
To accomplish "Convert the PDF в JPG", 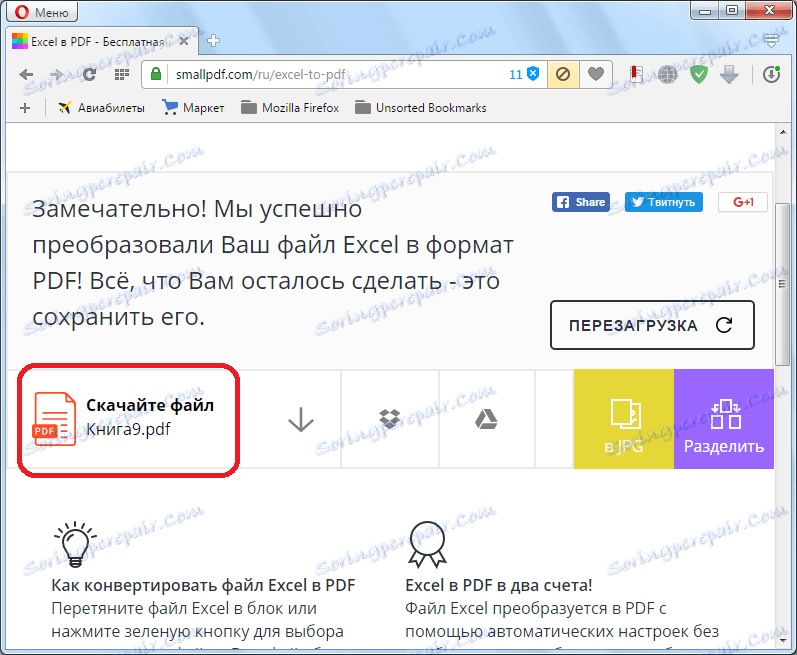I will tap(624, 419).
